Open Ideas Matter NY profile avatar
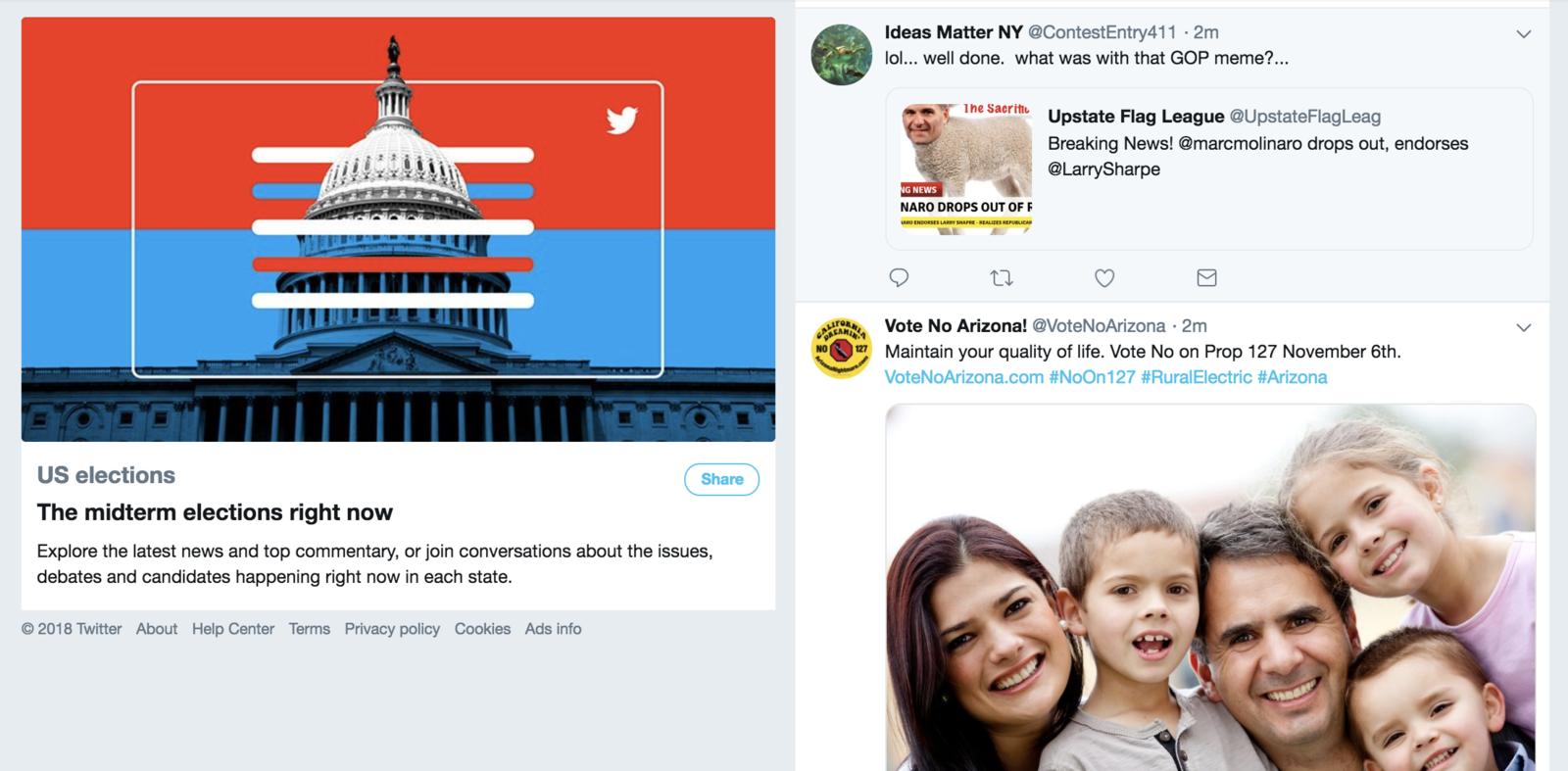This screenshot has height=771, width=1568. [x=842, y=55]
